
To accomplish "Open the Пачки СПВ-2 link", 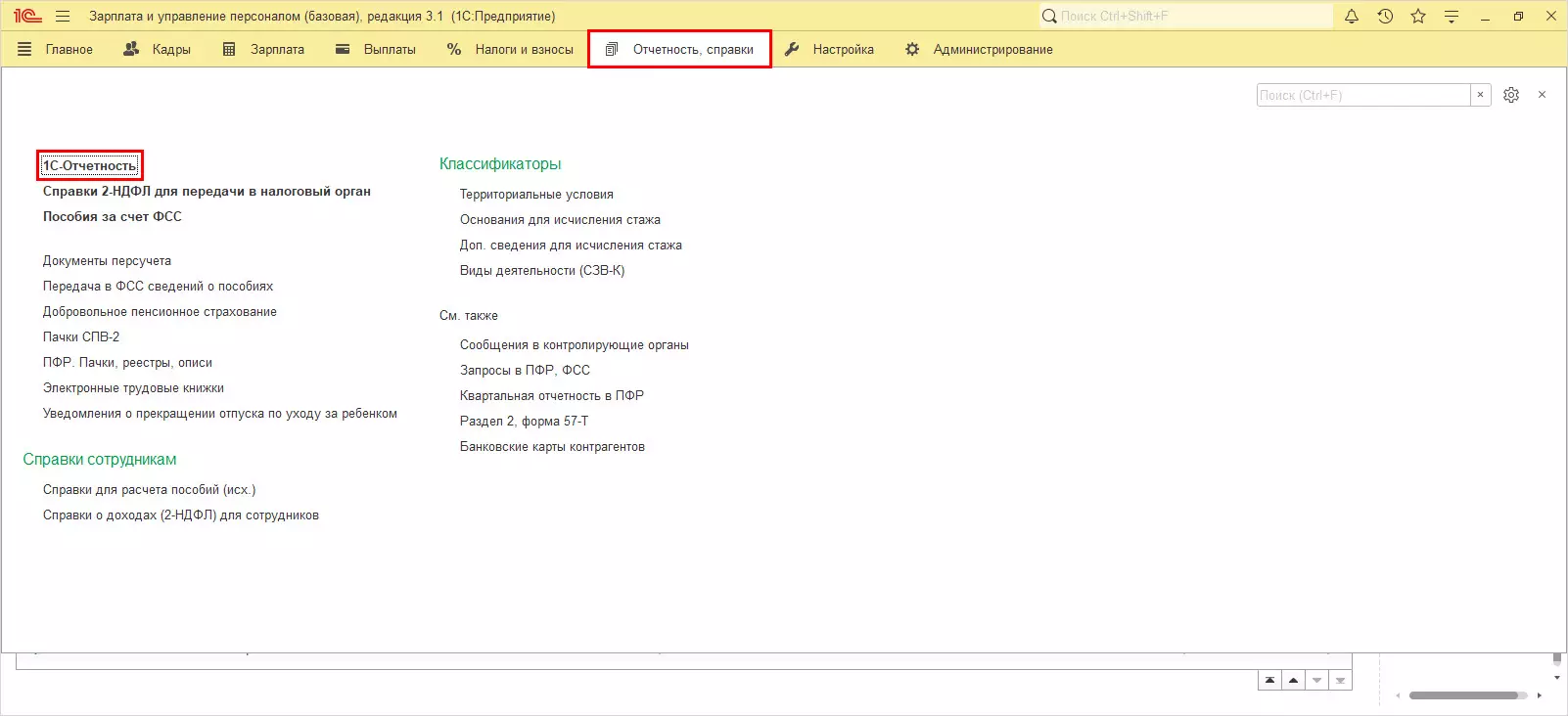I will 81,336.
